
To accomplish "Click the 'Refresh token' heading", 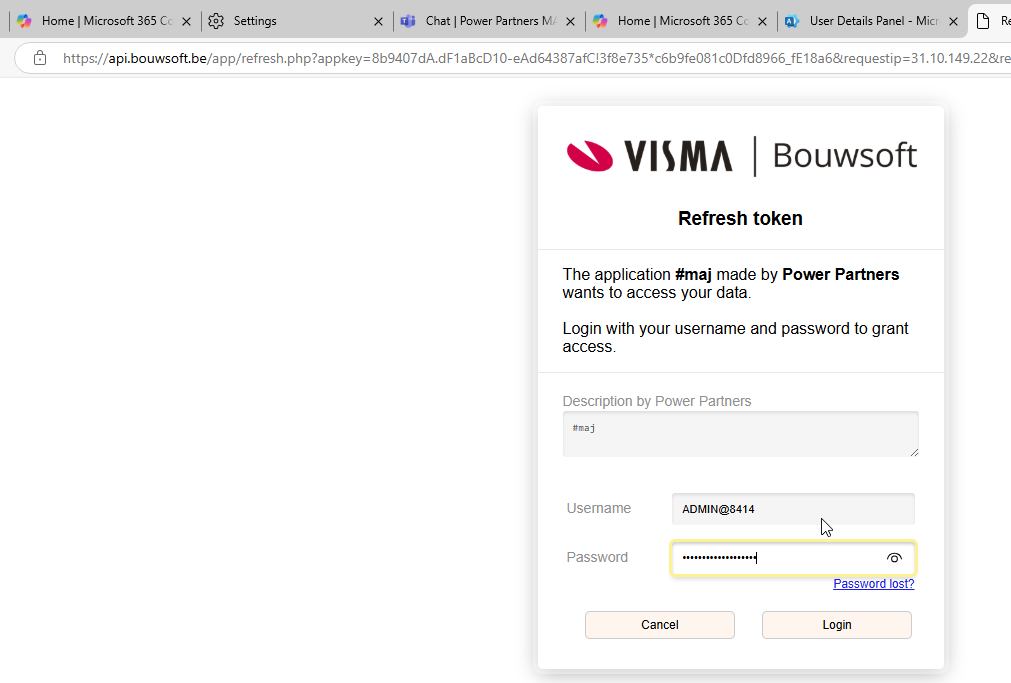I will pyautogui.click(x=740, y=218).
